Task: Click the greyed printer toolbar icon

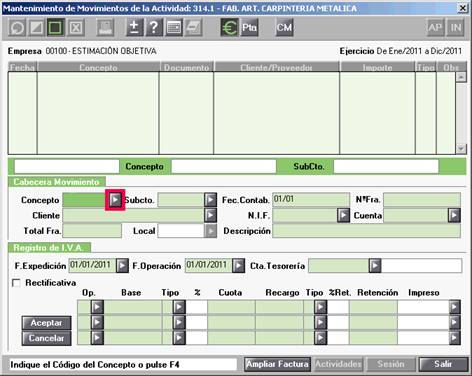Action: pyautogui.click(x=105, y=27)
